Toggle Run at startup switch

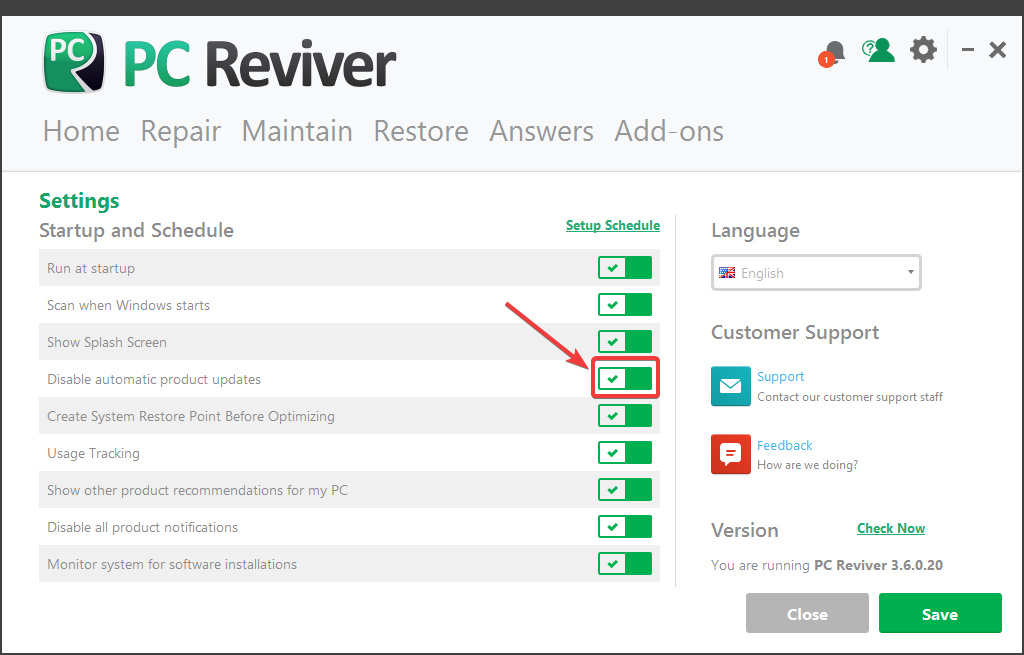(625, 268)
